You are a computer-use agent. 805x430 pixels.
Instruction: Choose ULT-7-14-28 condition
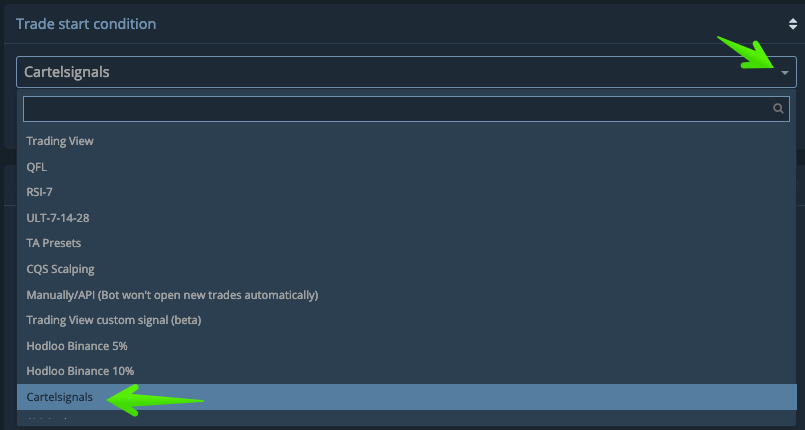pyautogui.click(x=406, y=218)
